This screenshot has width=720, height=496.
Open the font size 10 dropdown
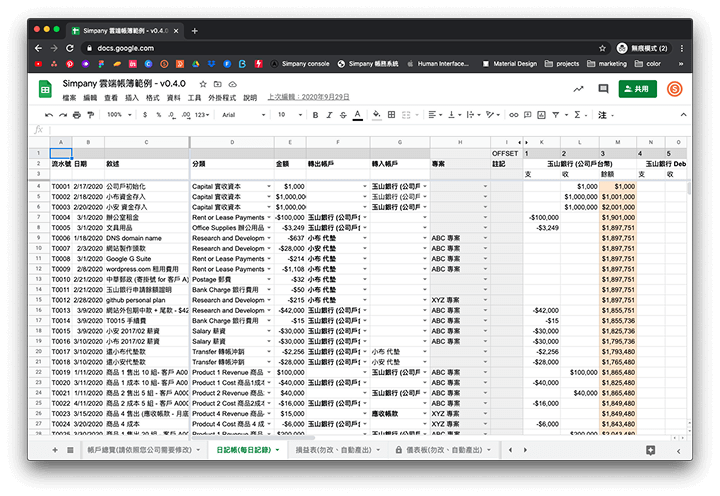coord(290,115)
